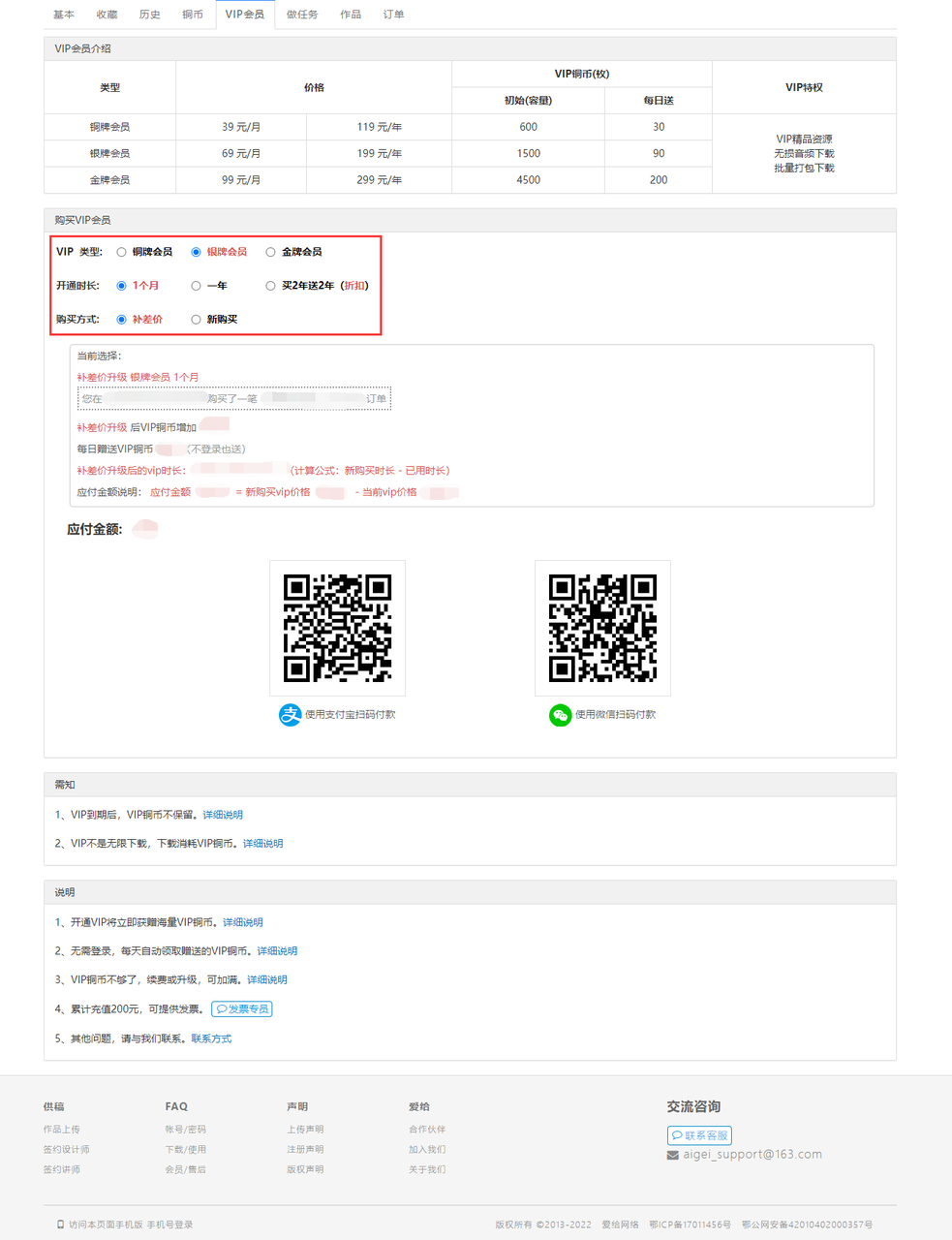This screenshot has height=1240, width=952.
Task: Open footer link 版权声明
Action: pos(305,1170)
